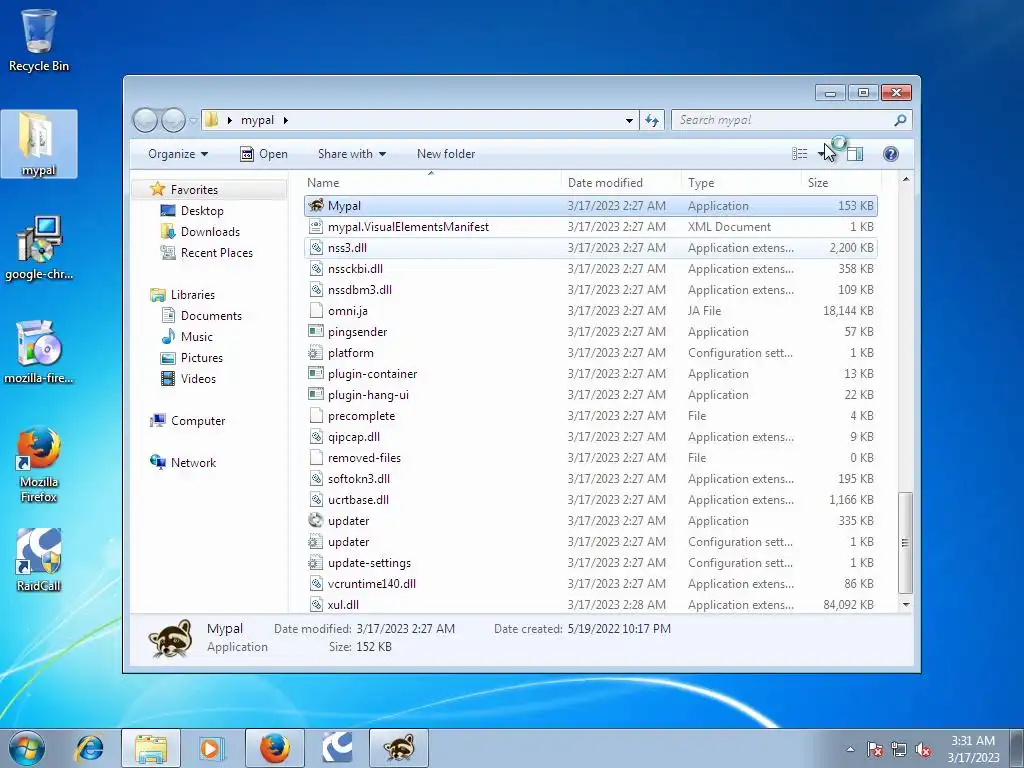Sort by the Date modified column header
Viewport: 1024px width, 768px height.
(621, 183)
